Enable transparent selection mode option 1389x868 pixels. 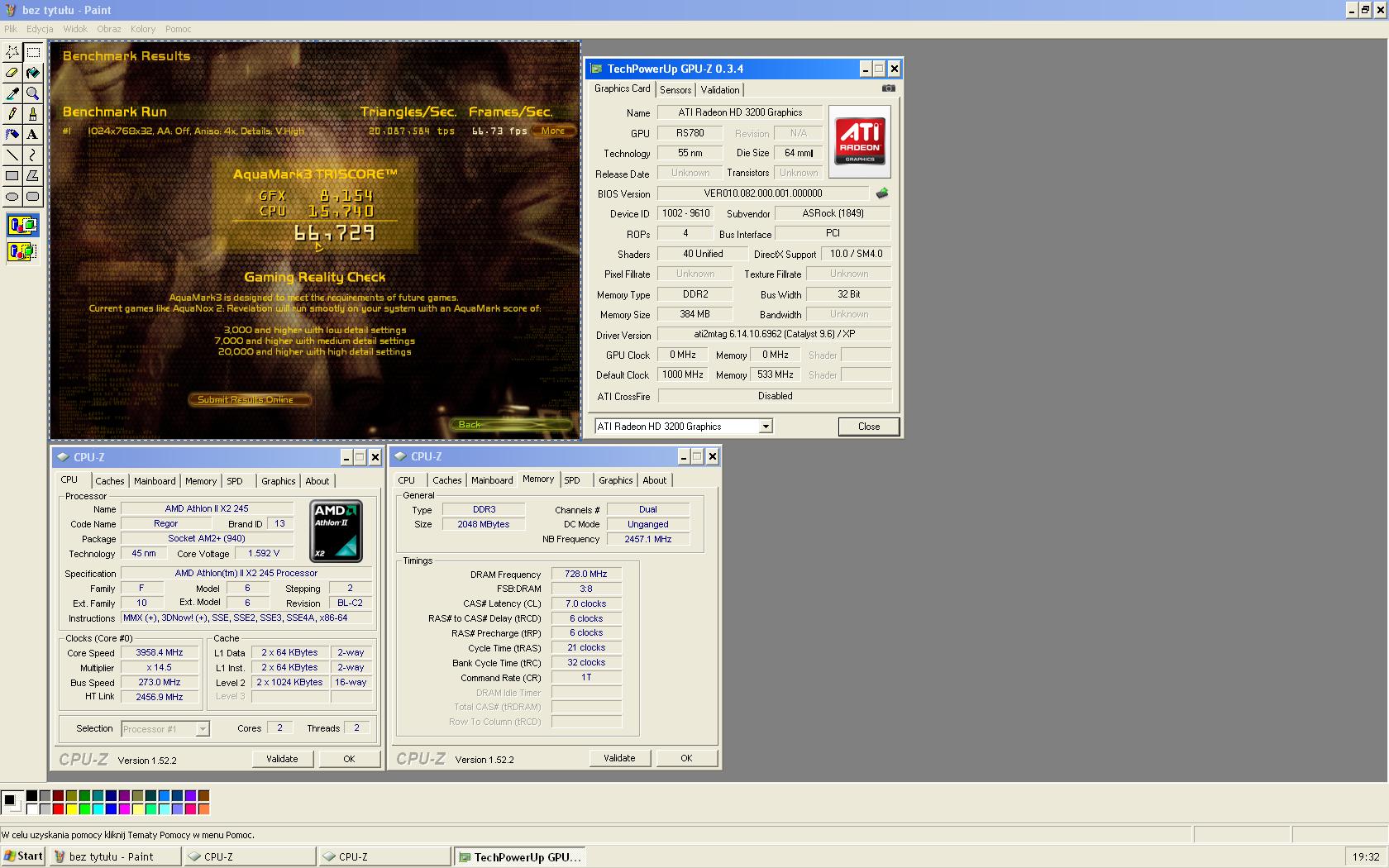point(23,251)
